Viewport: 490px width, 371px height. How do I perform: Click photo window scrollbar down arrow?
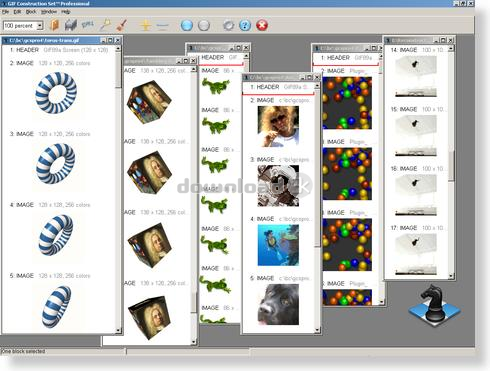[x=317, y=330]
